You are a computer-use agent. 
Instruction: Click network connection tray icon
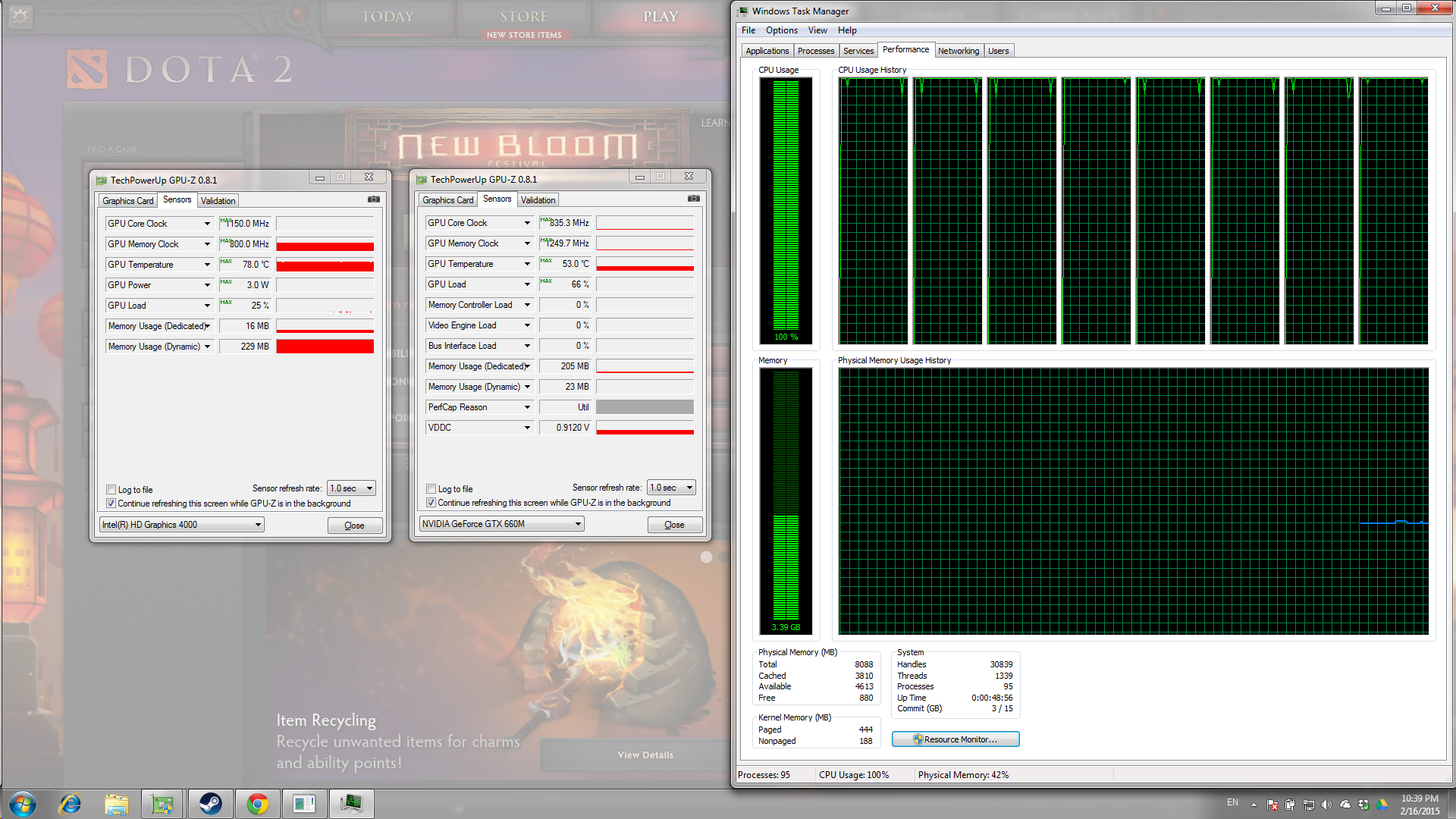tap(1309, 805)
